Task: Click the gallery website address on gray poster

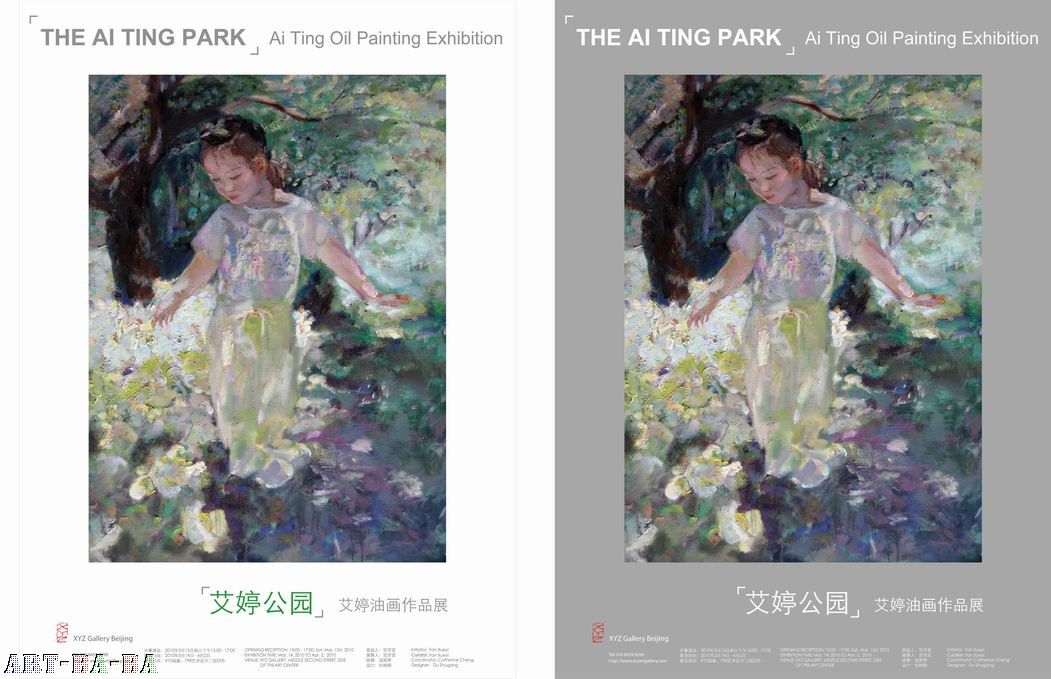Action: click(637, 661)
